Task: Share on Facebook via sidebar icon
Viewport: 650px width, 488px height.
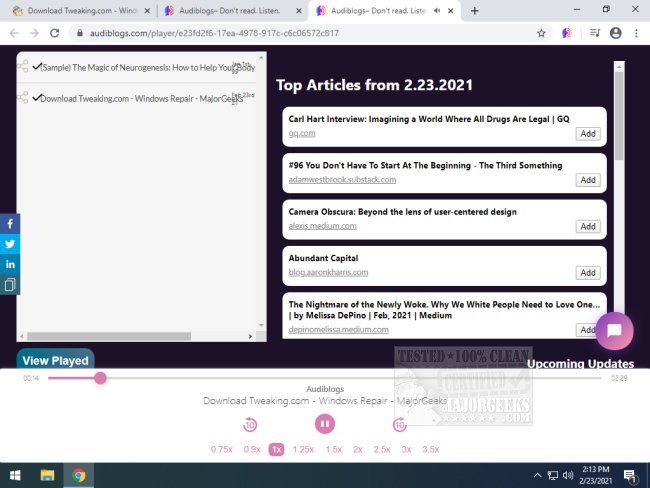Action: tap(10, 224)
